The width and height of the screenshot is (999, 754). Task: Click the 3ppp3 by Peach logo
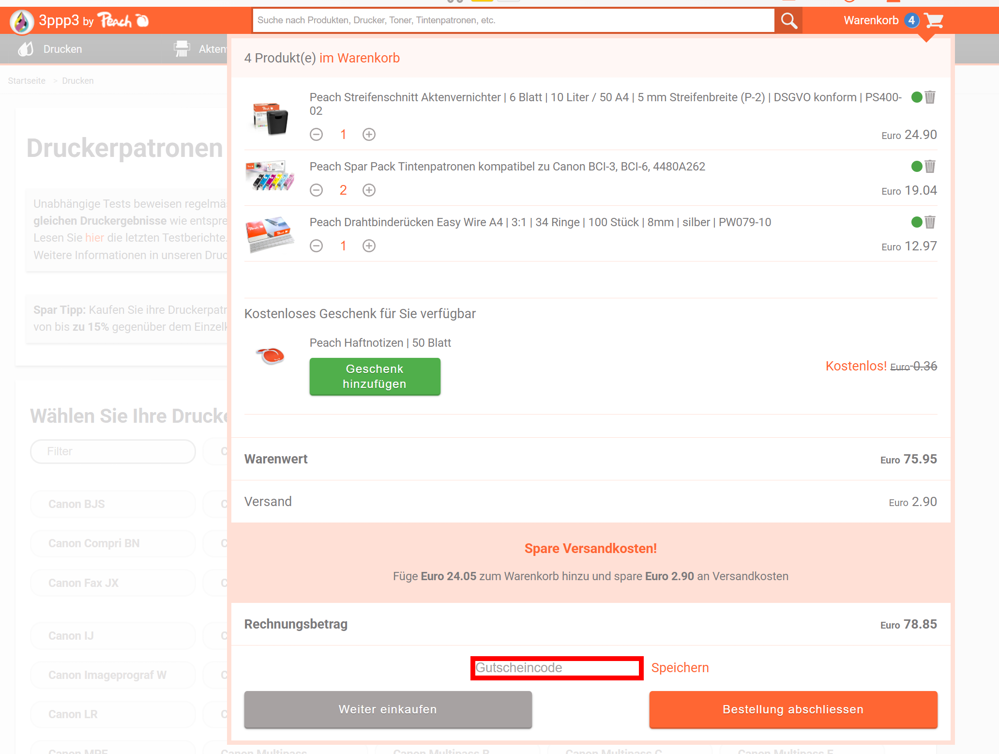pyautogui.click(x=79, y=21)
